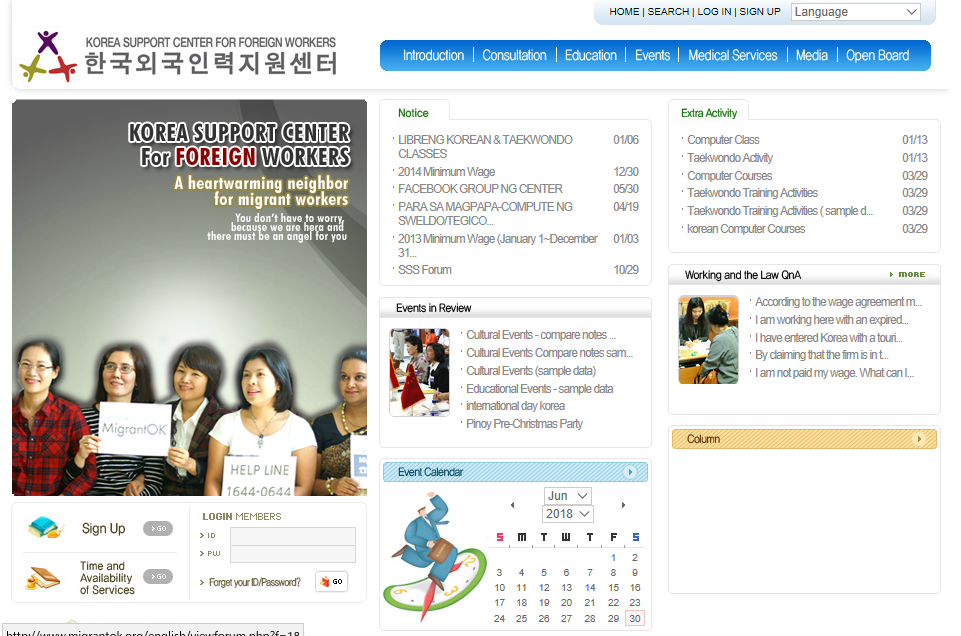This screenshot has height=636, width=961.
Task: Open the 2014 Minimum Wage notice
Action: 446,172
